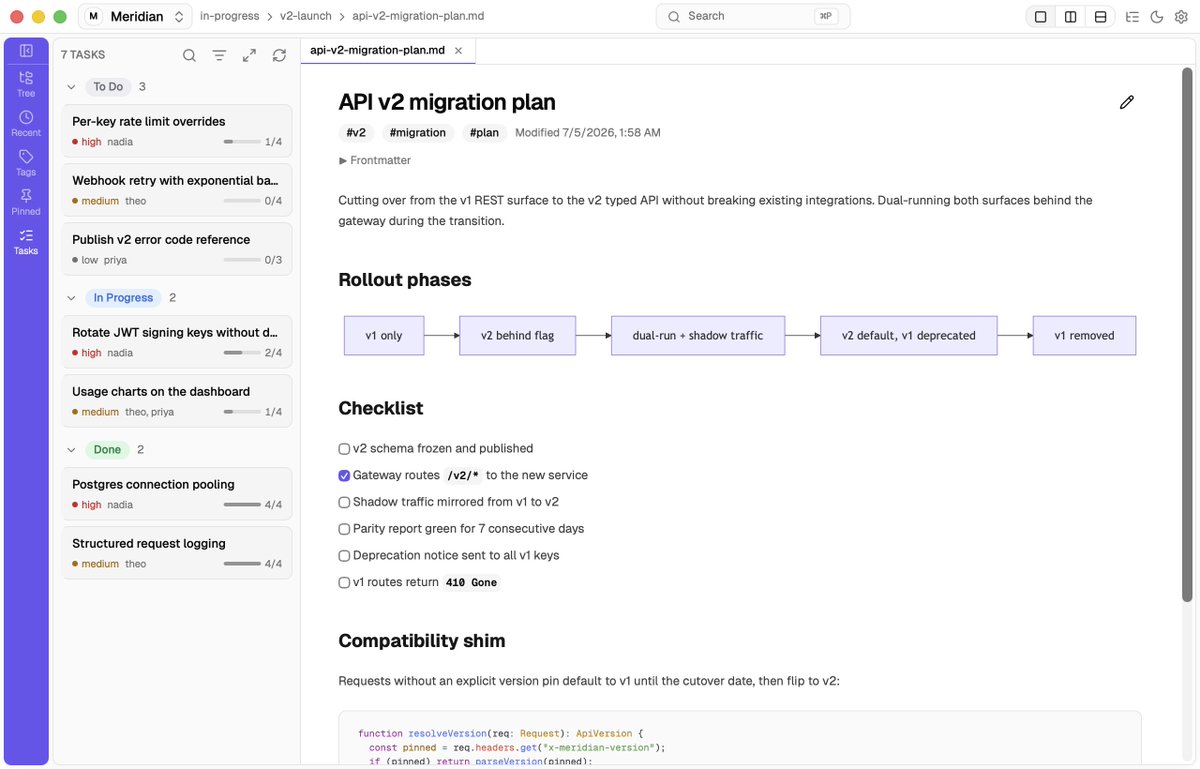The image size is (1200, 769).
Task: Open the task filter options
Action: tap(219, 55)
